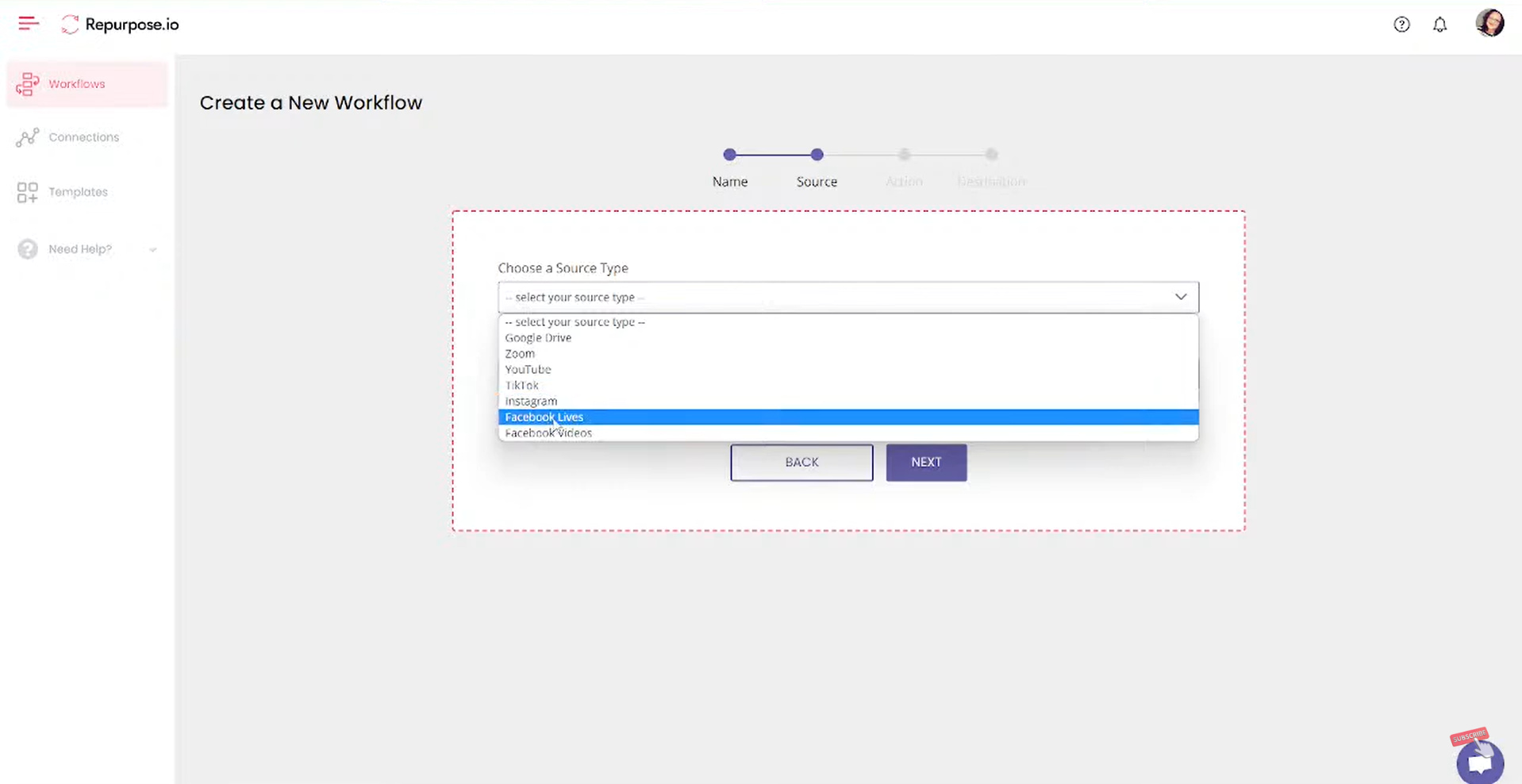Click the NEXT button

coord(925,462)
